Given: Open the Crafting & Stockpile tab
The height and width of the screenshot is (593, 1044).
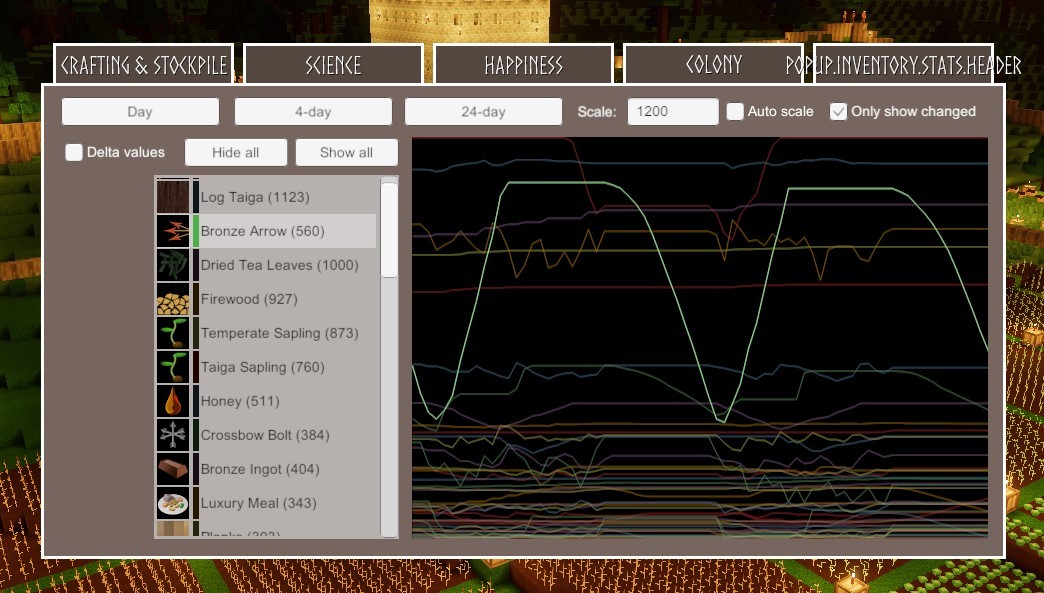Looking at the screenshot, I should click(x=143, y=65).
